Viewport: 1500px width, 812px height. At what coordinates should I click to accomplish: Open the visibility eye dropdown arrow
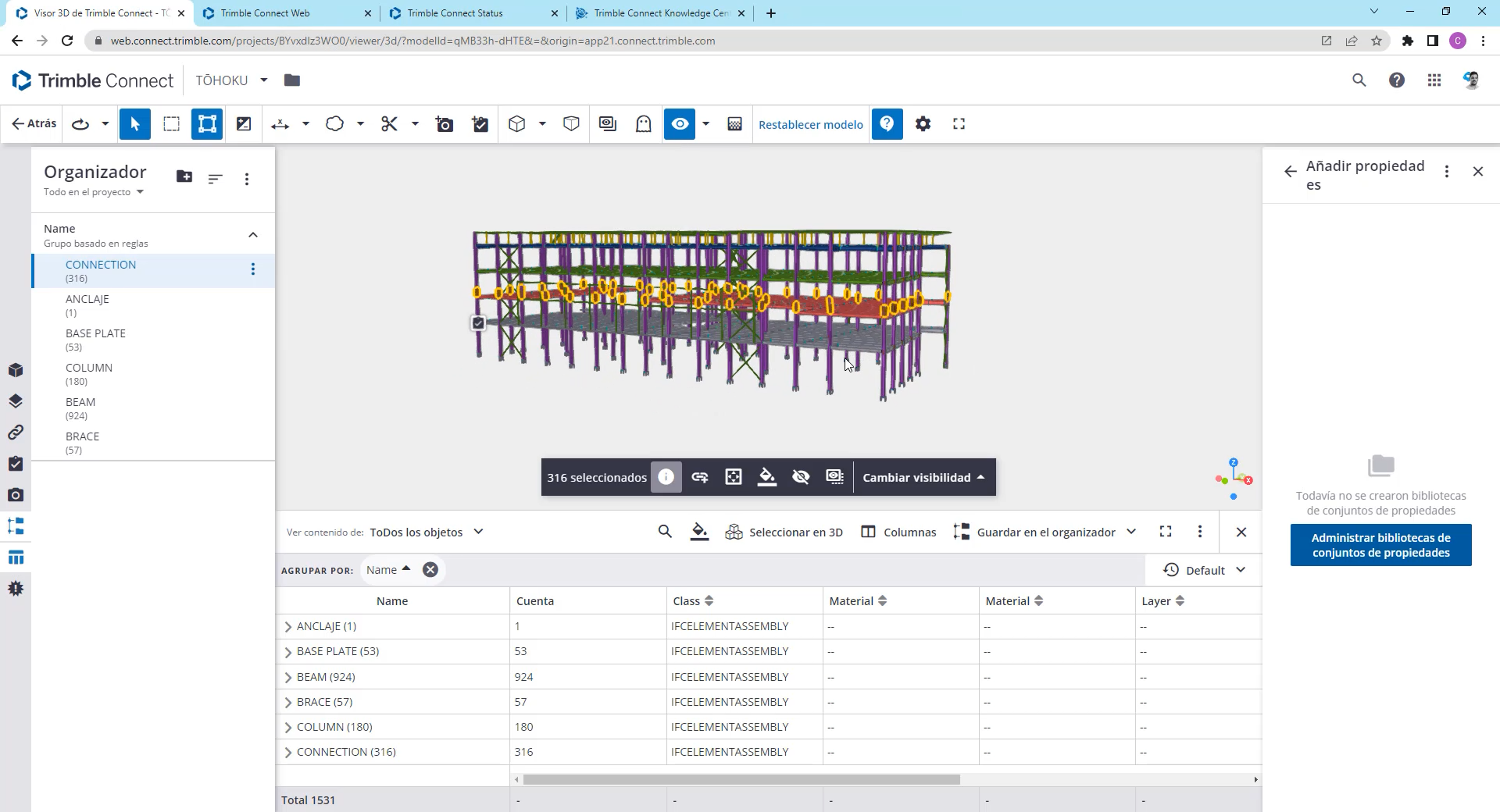coord(705,124)
